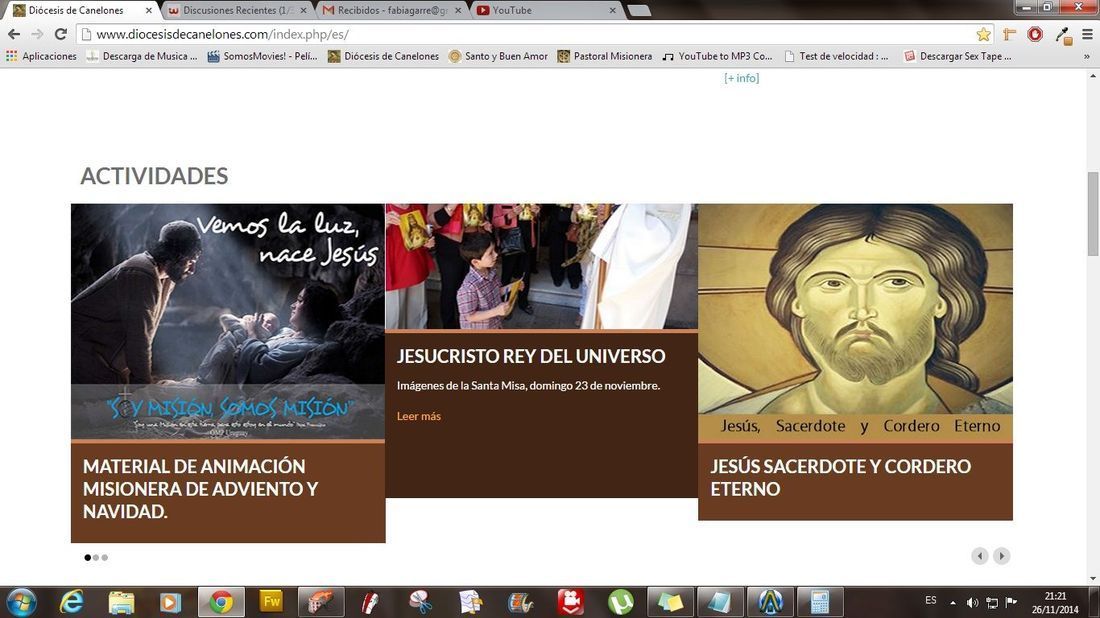Image resolution: width=1100 pixels, height=618 pixels.
Task: Open Adobe Fireworks from the taskbar
Action: [271, 602]
